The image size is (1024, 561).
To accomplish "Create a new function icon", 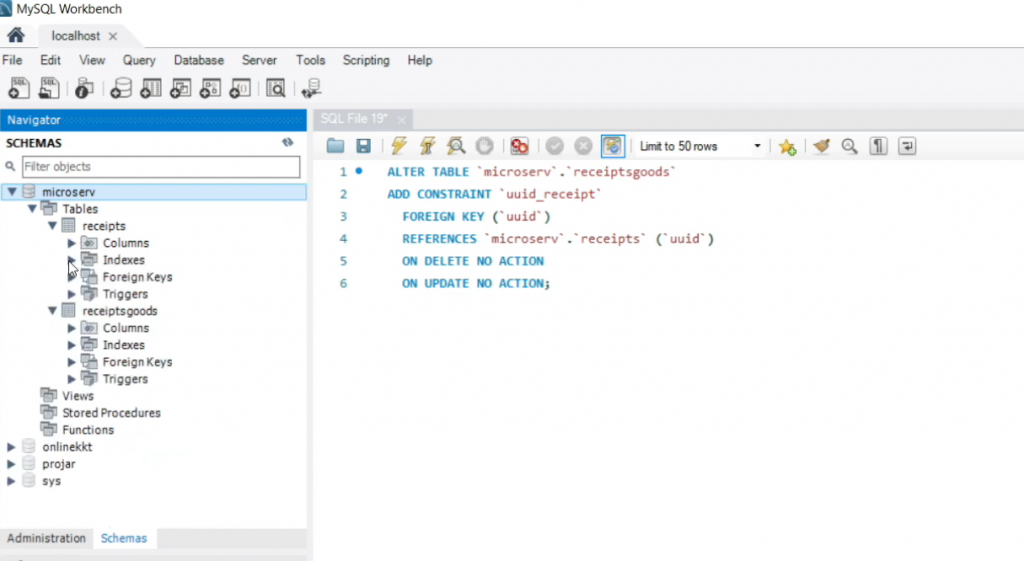I will pyautogui.click(x=240, y=88).
